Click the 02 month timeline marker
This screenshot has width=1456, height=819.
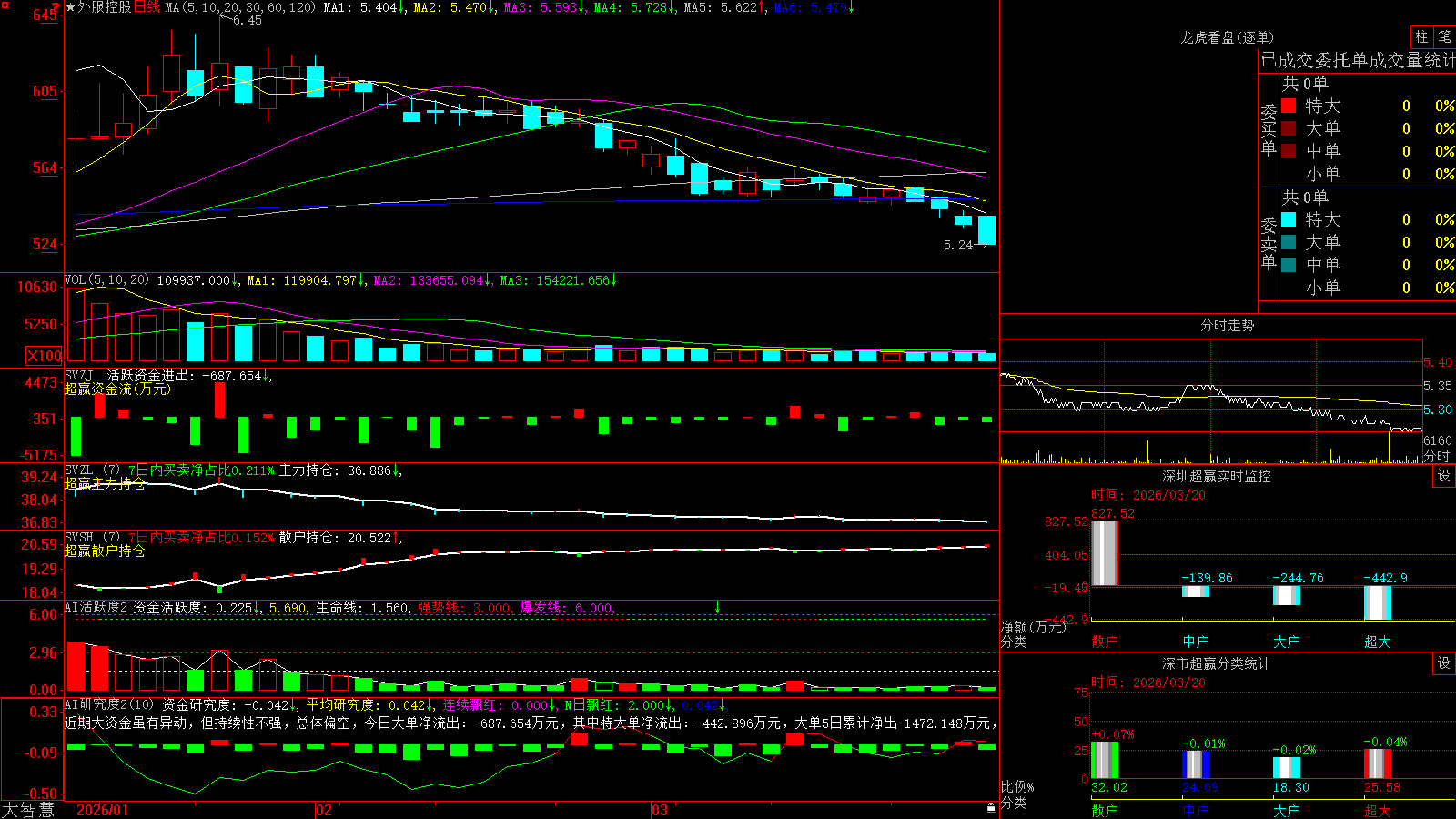click(x=324, y=810)
